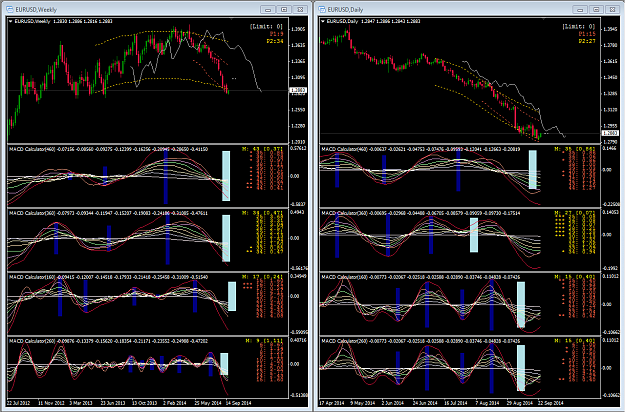Screen dimensions: 625x412
Task: Click the 16 Jul 2014 date on Daily time axis
Action: point(456,403)
